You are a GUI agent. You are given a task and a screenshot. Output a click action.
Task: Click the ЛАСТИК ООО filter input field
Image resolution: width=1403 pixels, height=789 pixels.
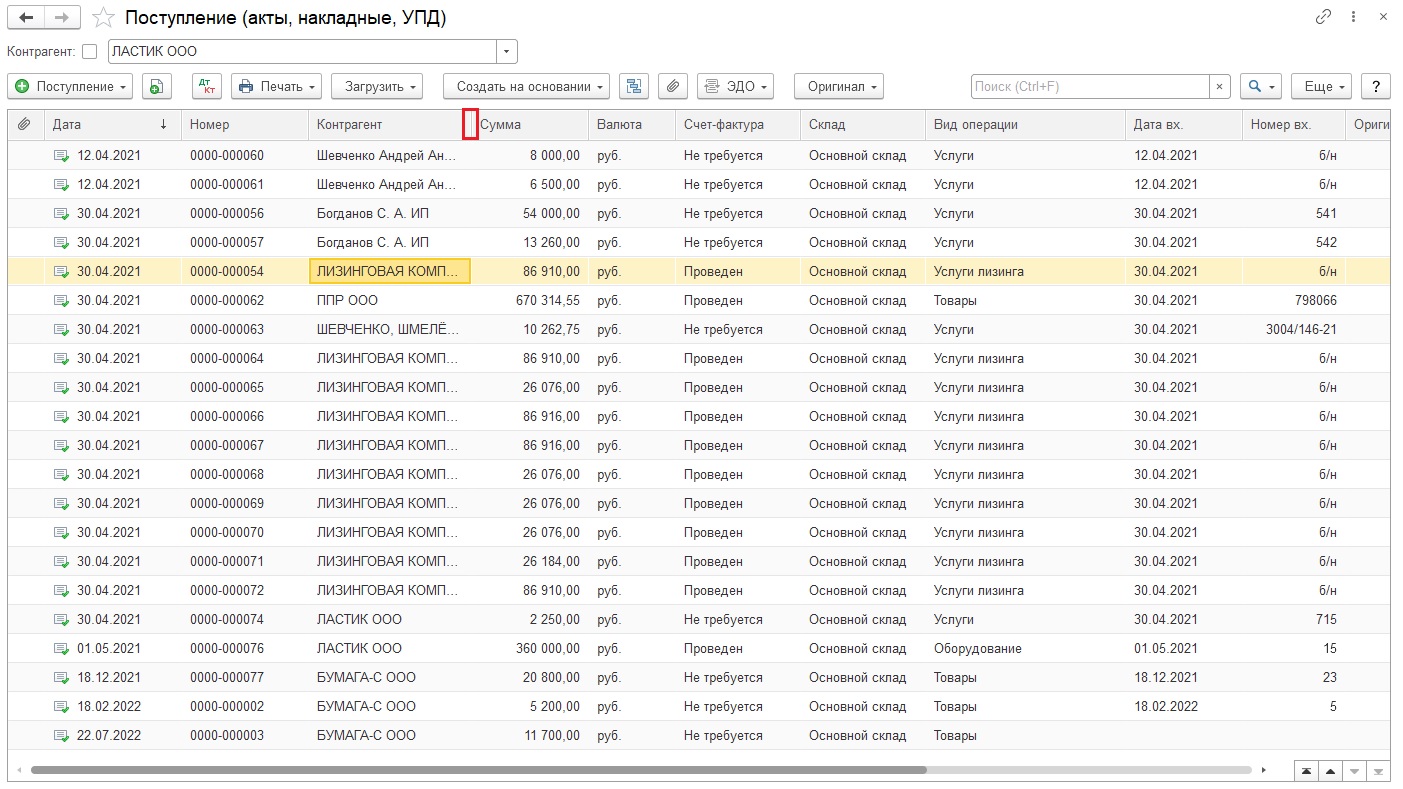click(x=302, y=51)
